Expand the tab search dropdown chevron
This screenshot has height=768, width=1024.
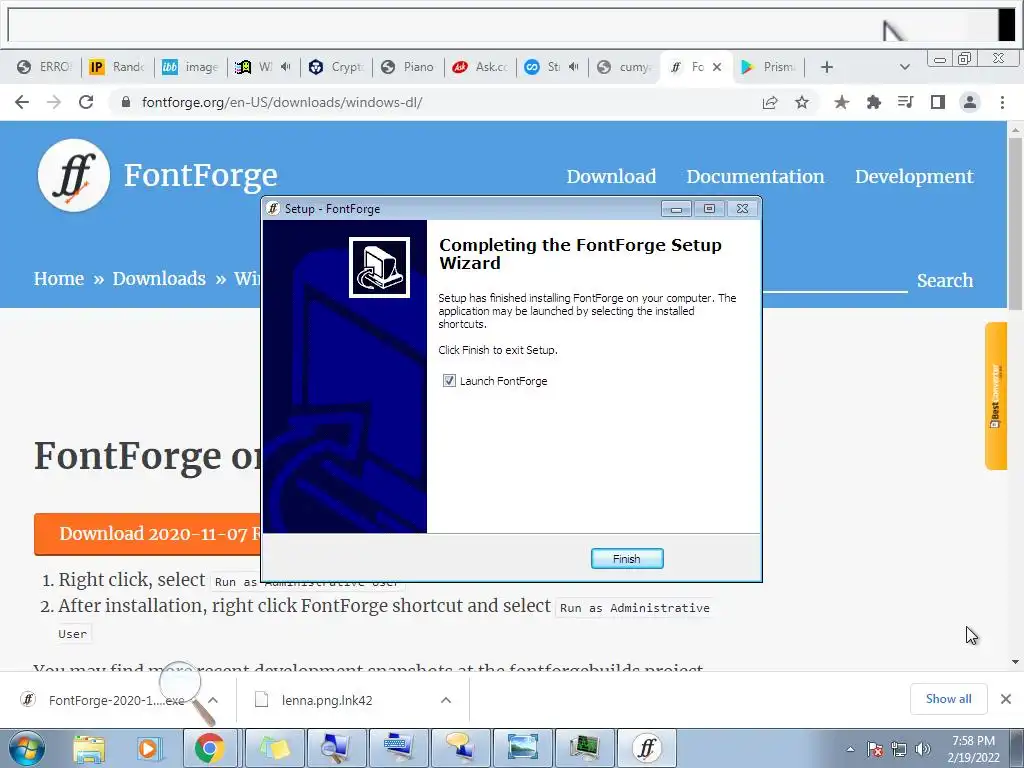click(x=904, y=67)
